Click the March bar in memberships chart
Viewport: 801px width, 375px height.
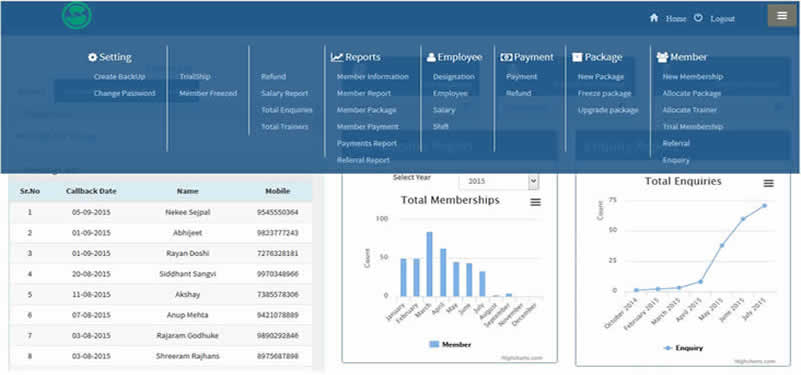click(x=430, y=264)
